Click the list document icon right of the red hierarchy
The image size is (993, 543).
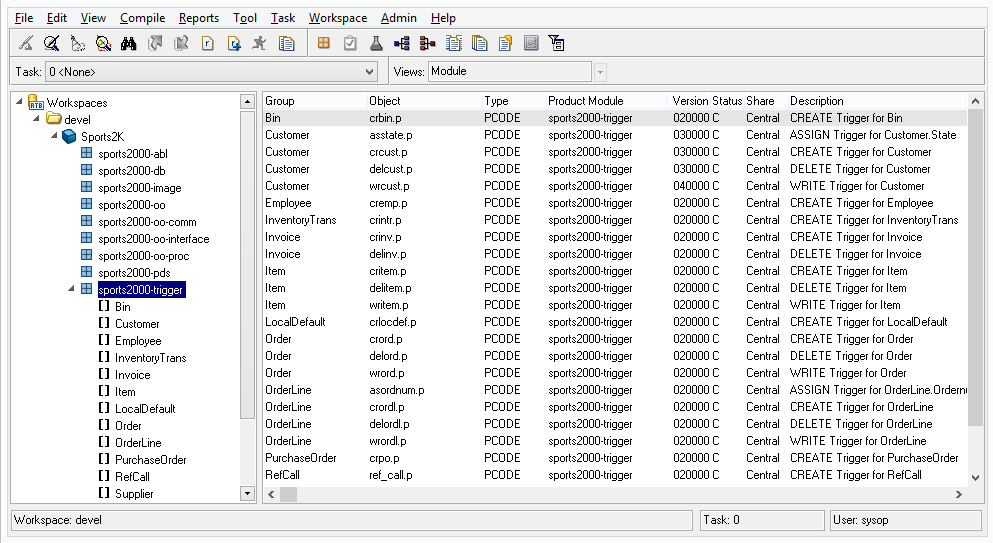click(x=453, y=43)
